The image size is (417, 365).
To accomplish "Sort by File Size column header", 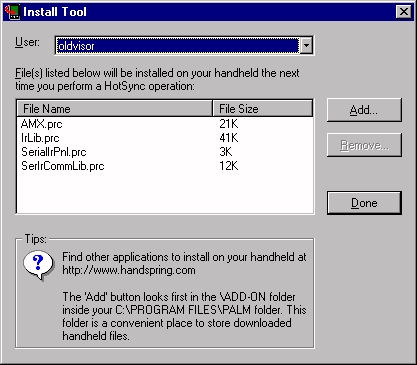I will coord(262,109).
